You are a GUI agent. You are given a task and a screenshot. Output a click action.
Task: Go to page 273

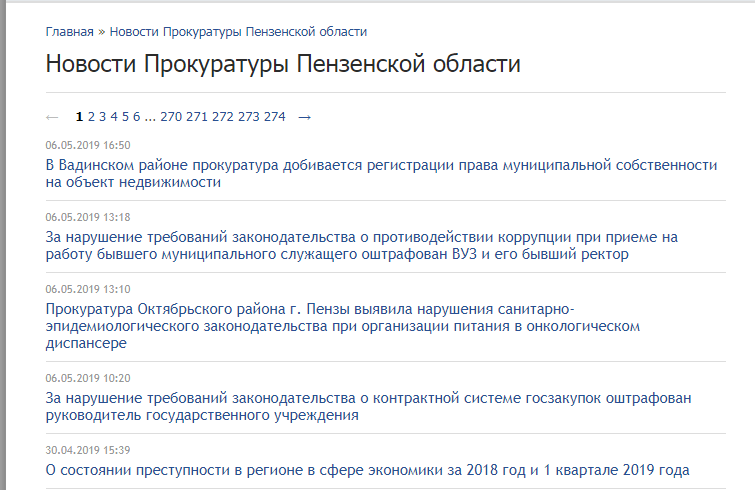248,116
